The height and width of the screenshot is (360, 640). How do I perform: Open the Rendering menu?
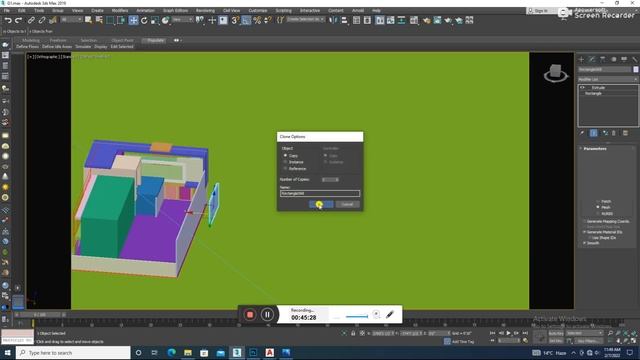point(205,11)
